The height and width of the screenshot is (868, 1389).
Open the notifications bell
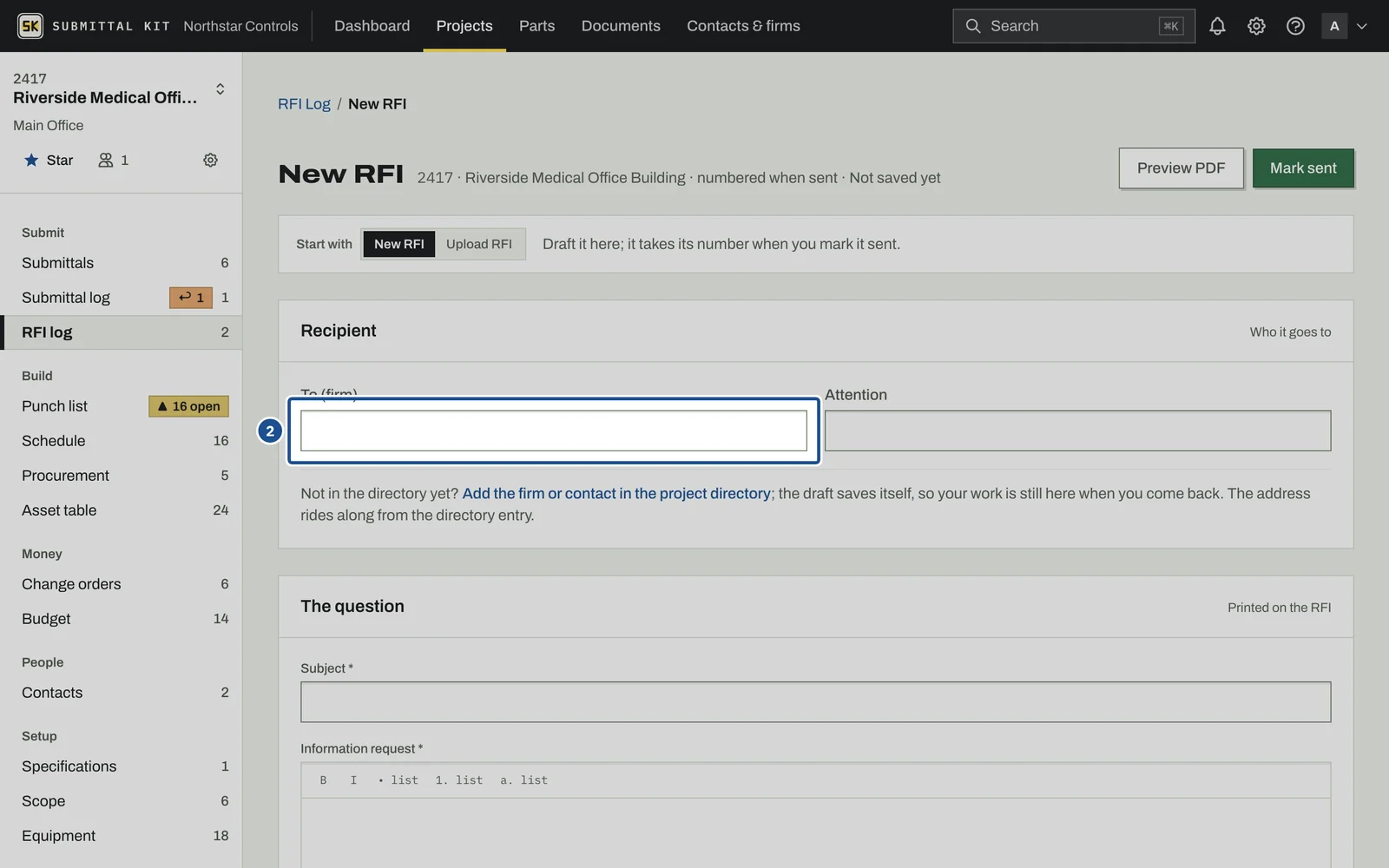click(1217, 26)
